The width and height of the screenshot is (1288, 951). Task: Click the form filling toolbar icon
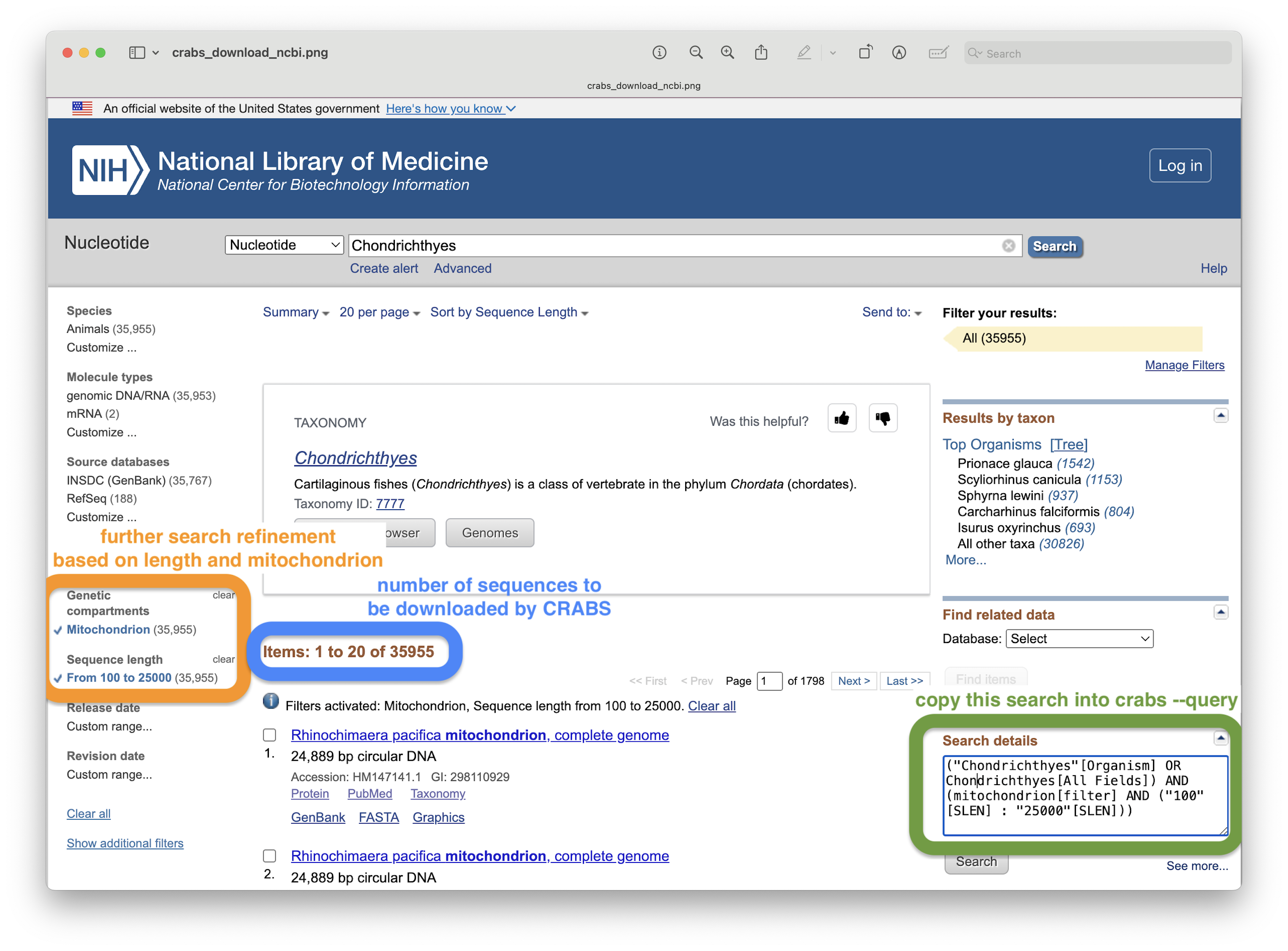click(x=938, y=53)
